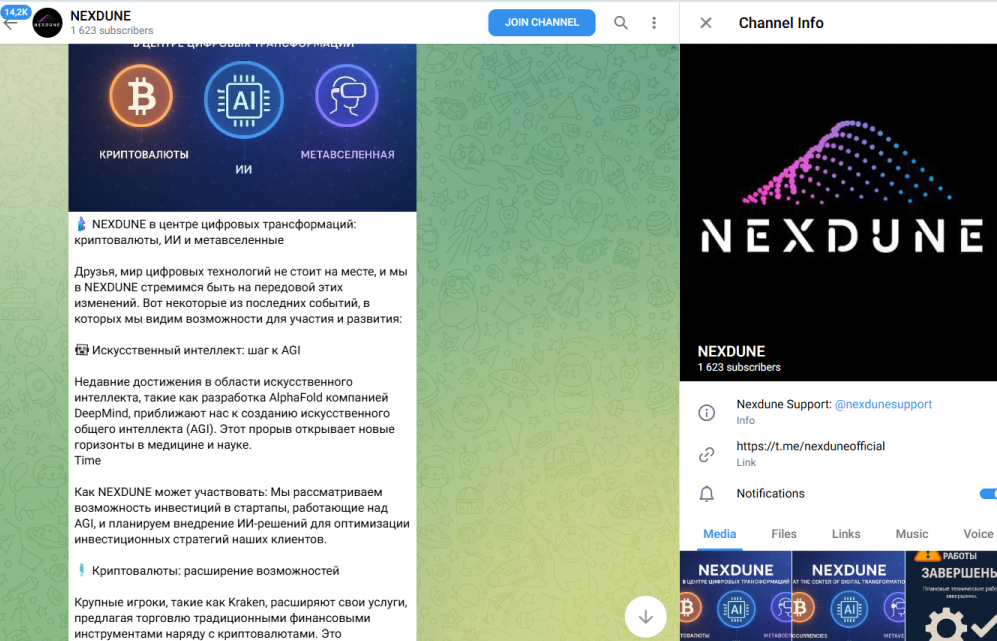Open second English NEXDUNE media thumbnail
Screen dimensions: 997x641
(849, 595)
